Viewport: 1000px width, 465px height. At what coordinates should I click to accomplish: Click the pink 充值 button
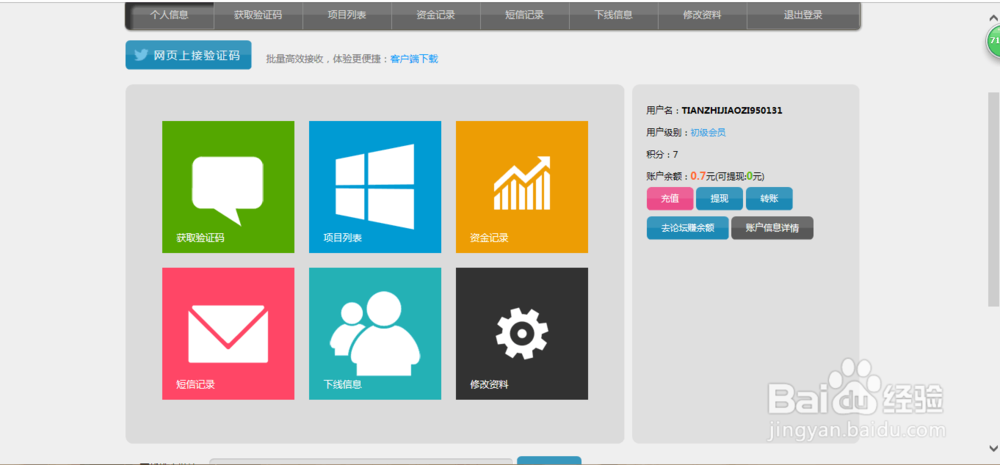tap(670, 198)
